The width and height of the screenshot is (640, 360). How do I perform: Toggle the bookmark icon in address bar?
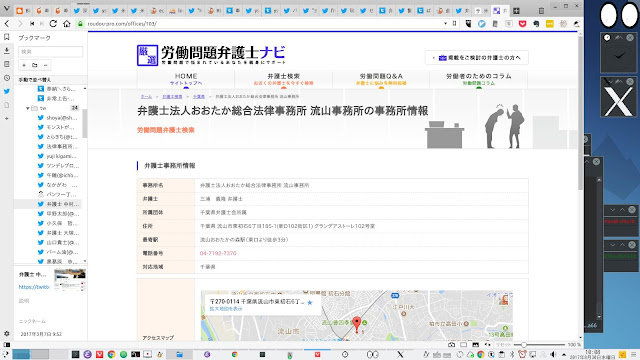[454, 24]
